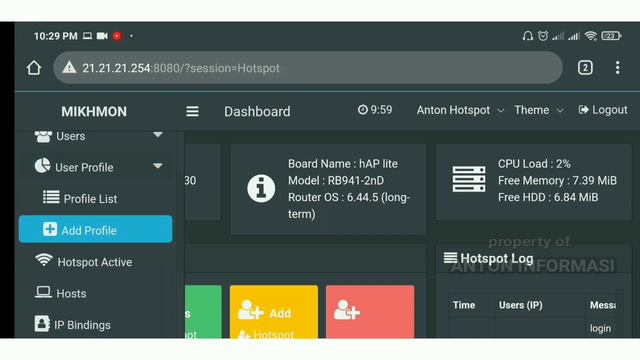Click the login log message entry
Image resolution: width=640 pixels, height=360 pixels.
(x=600, y=328)
